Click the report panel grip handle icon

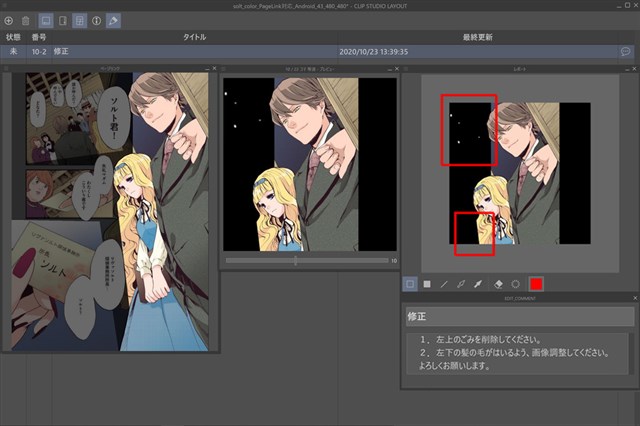(406, 69)
